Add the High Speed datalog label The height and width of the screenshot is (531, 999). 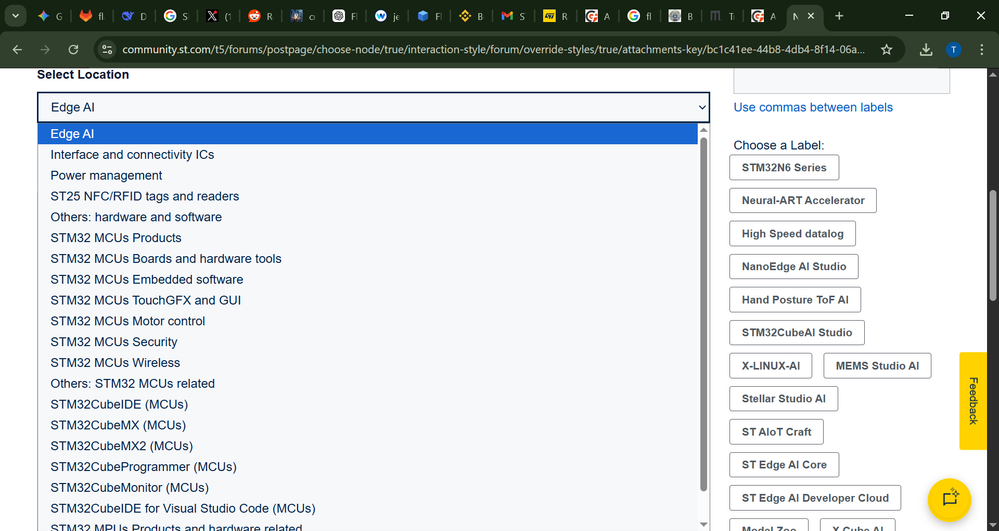793,234
